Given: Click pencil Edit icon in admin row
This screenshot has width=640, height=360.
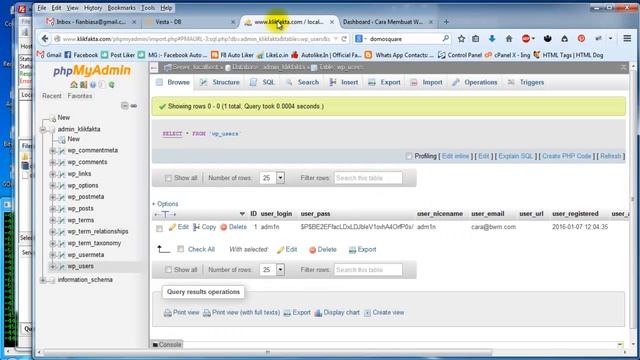Looking at the screenshot, I should coord(172,227).
